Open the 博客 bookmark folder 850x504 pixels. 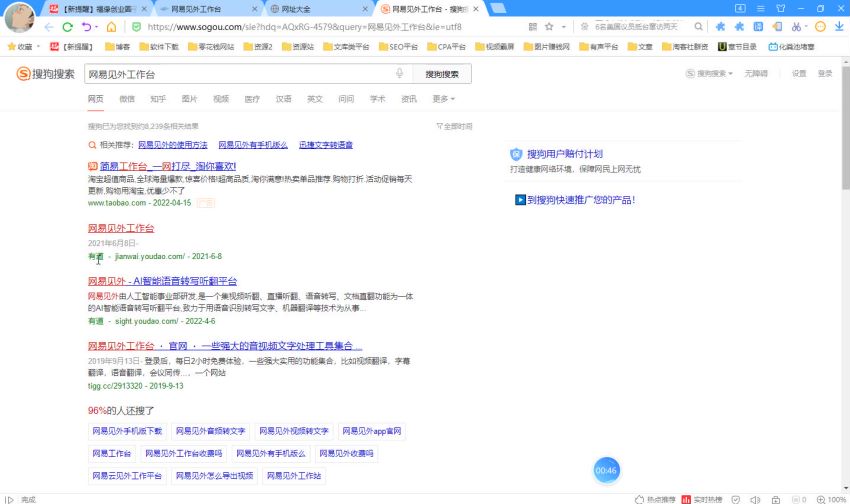(x=118, y=47)
